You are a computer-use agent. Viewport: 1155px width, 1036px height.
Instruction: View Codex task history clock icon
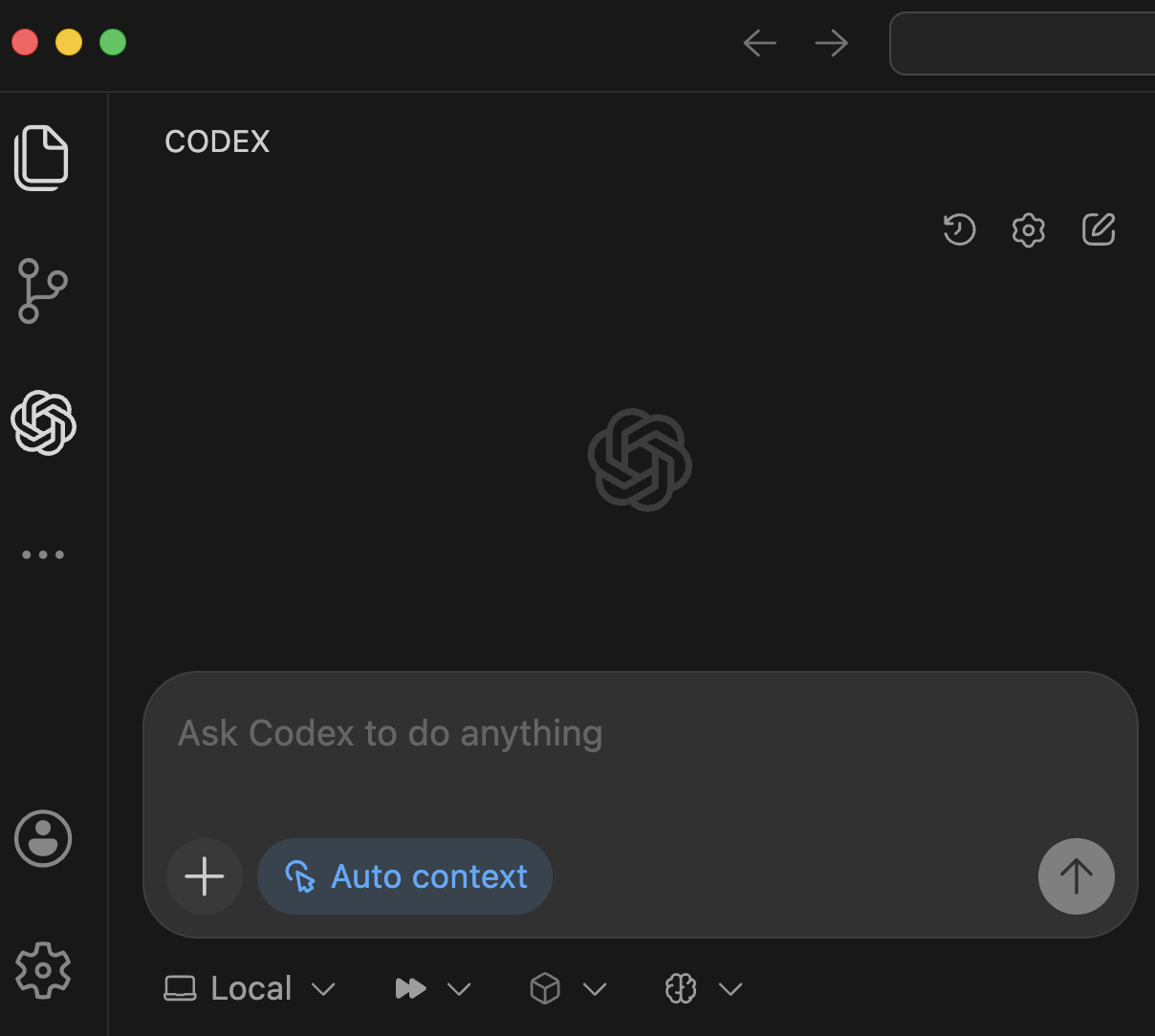pyautogui.click(x=959, y=229)
